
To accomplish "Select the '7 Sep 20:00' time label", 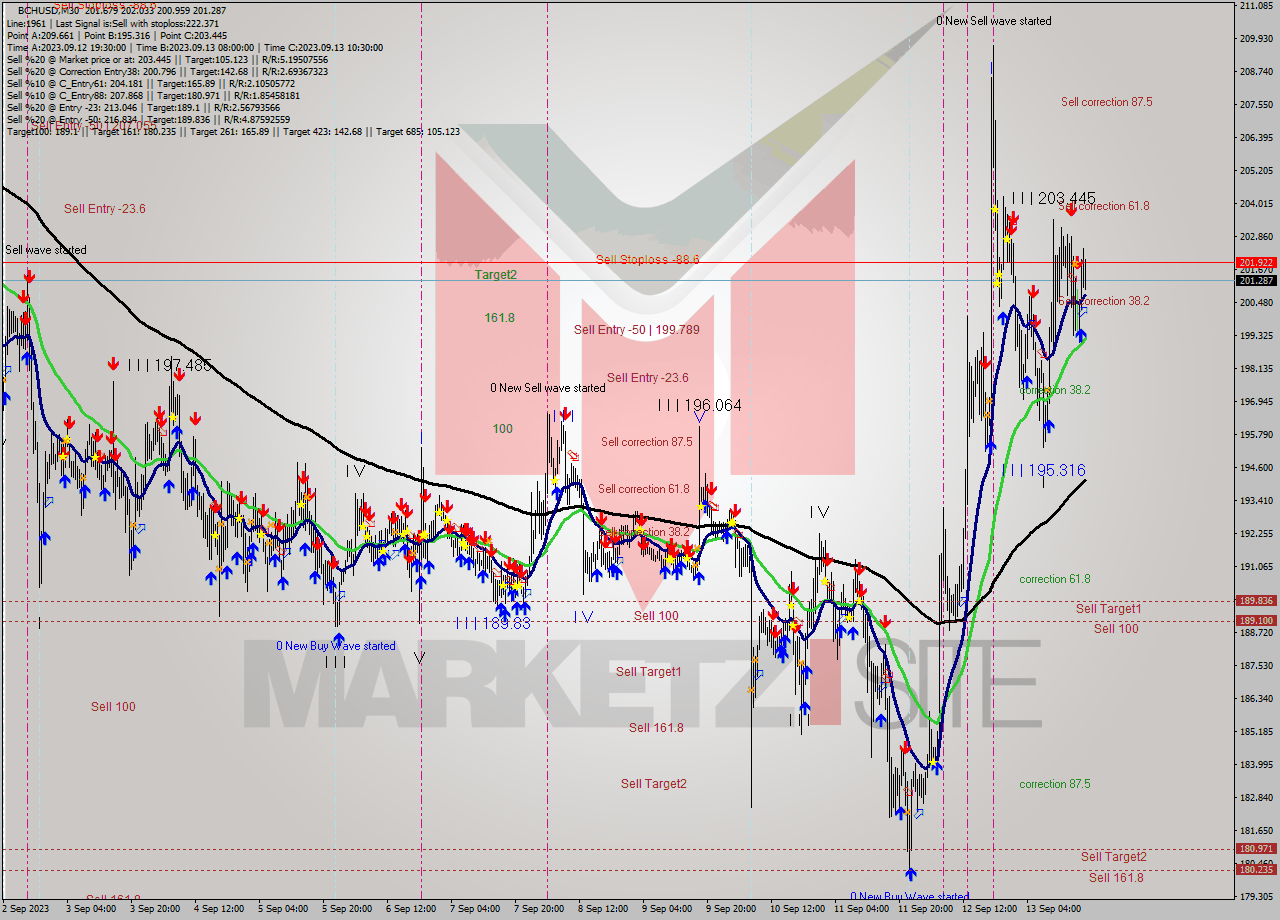I will tap(539, 909).
